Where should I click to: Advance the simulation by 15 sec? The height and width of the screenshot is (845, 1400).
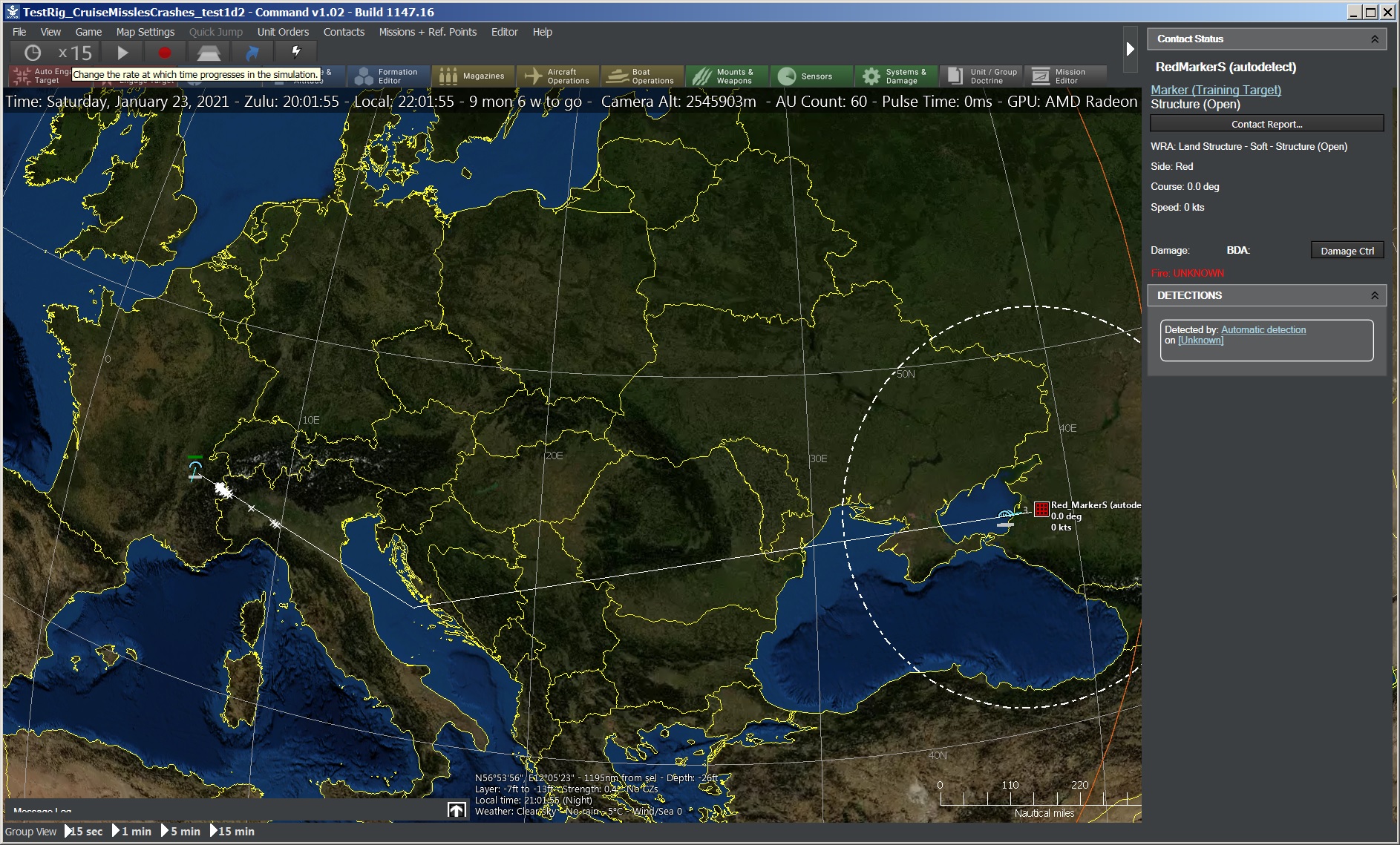click(x=83, y=832)
